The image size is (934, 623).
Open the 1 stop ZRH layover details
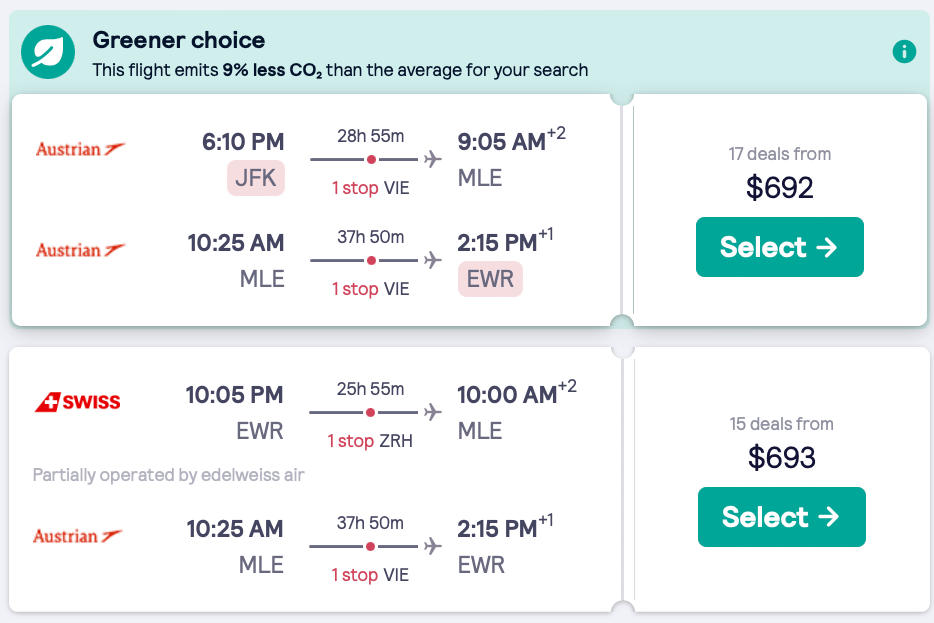[x=370, y=441]
